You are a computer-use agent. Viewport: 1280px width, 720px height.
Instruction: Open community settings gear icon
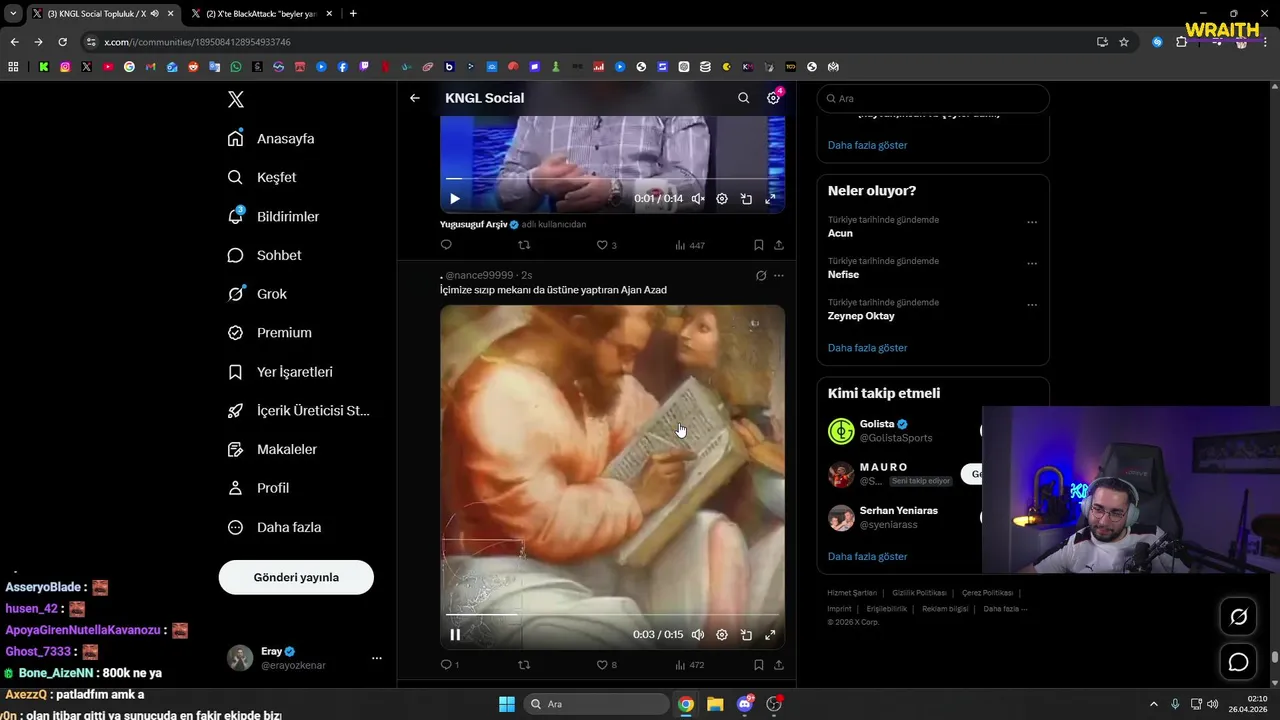tap(773, 98)
